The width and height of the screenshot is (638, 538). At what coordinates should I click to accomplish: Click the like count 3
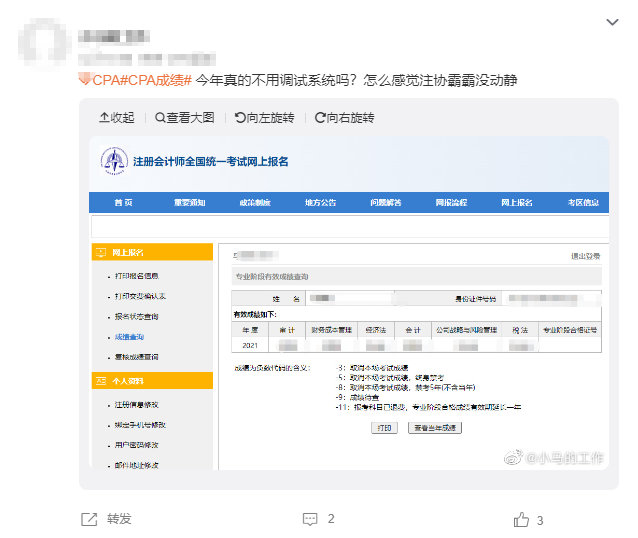pos(540,521)
